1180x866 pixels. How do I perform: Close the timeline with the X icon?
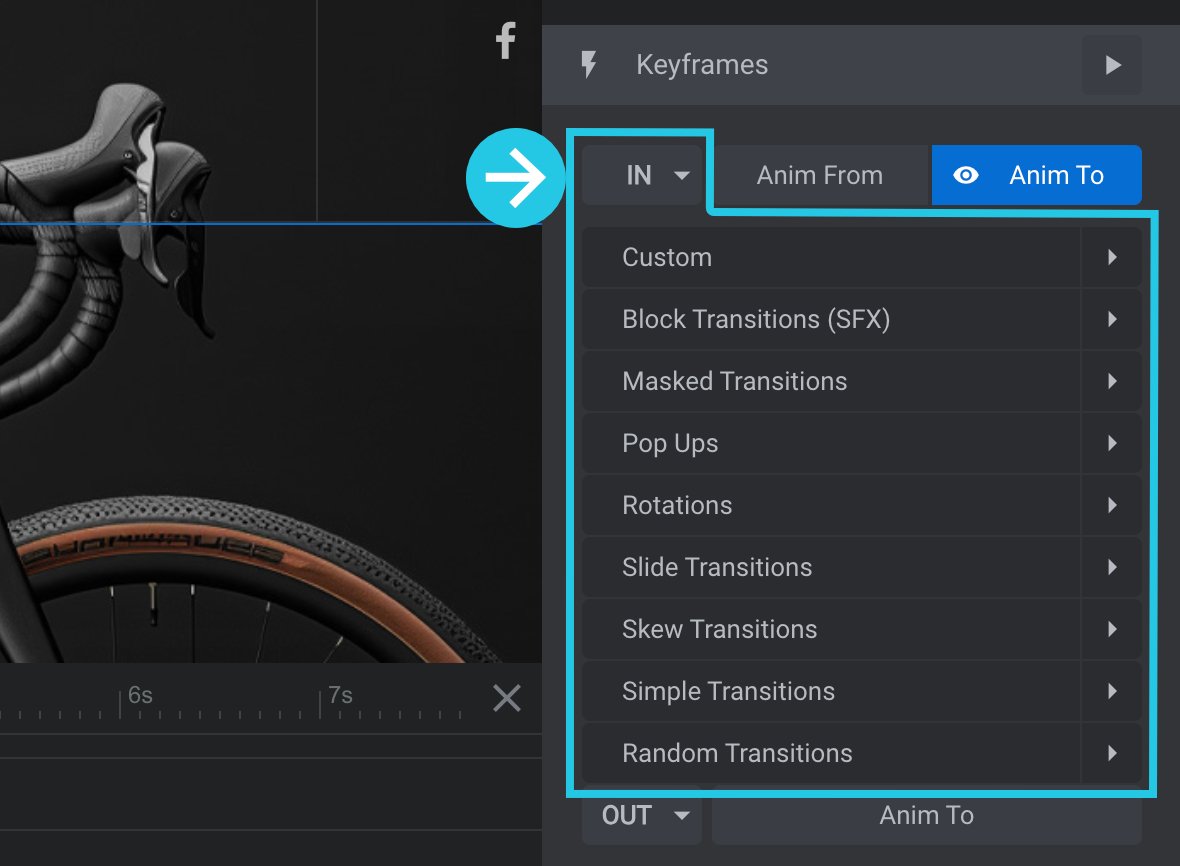(506, 698)
